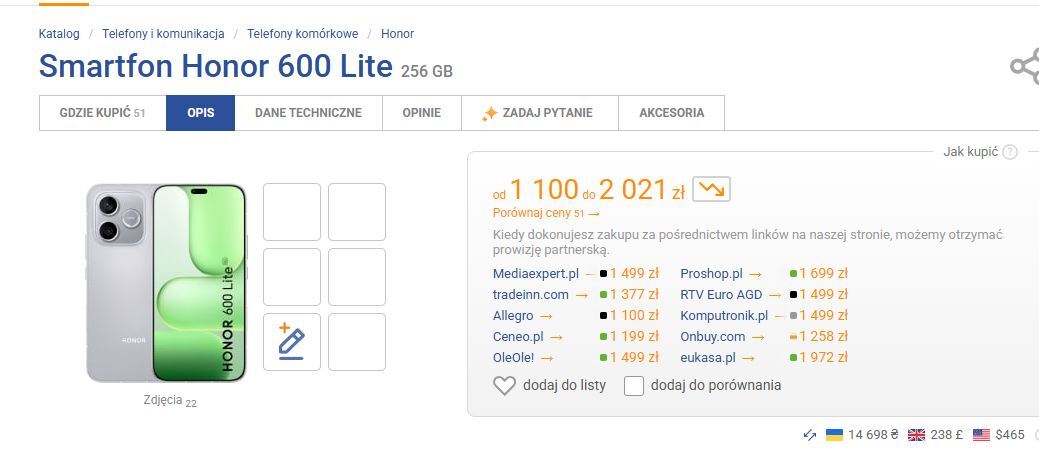Click the dodaj do listy label
1039x460 pixels.
pyautogui.click(x=565, y=385)
